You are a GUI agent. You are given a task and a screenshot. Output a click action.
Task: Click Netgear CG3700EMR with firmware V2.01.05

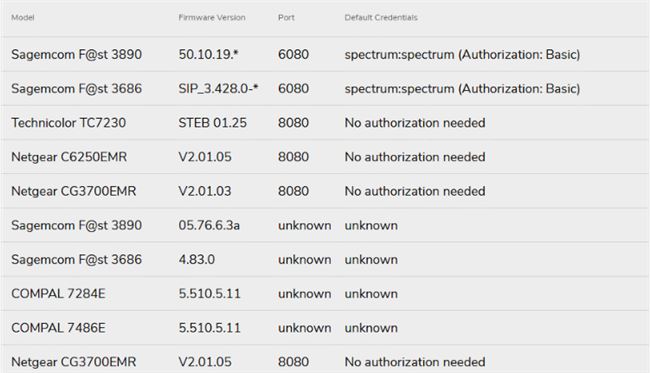(x=74, y=362)
